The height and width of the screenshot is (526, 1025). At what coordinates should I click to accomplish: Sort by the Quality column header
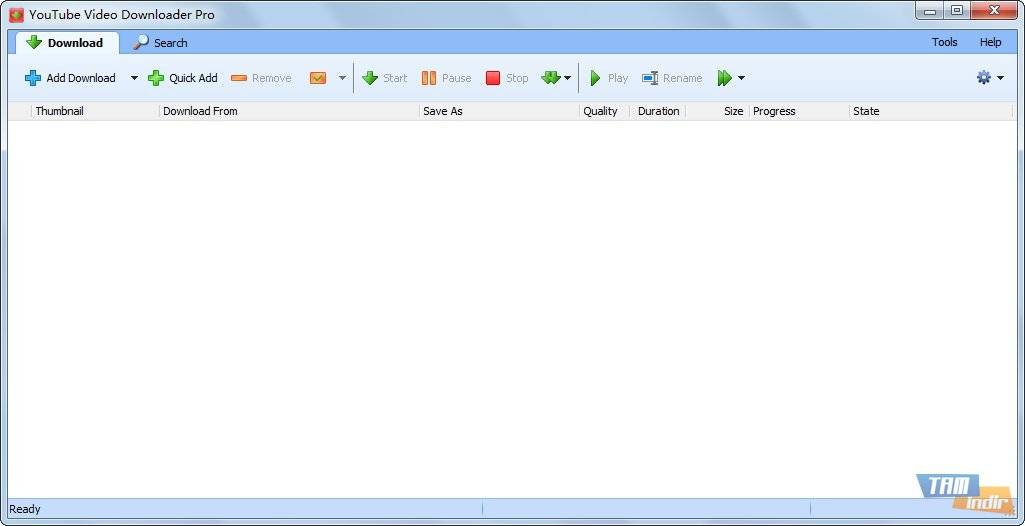click(600, 111)
